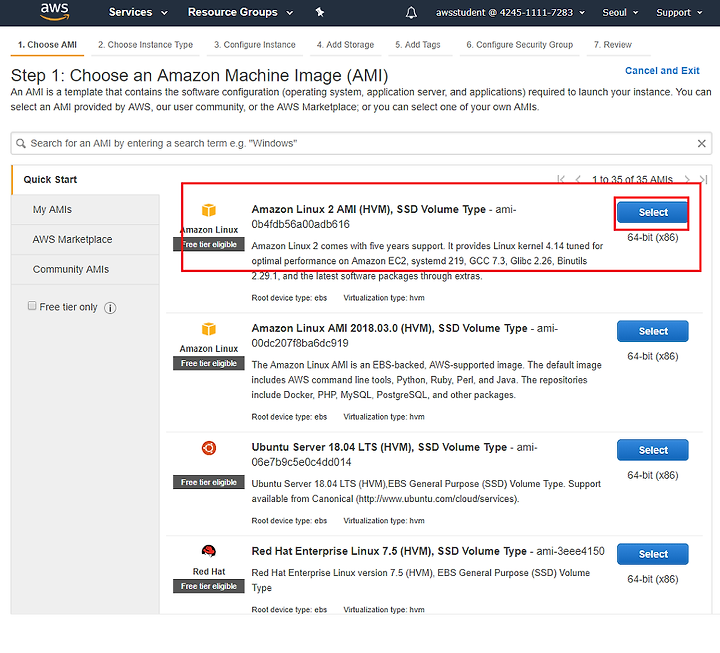Switch to 6. Configure Security Group tab
720x653 pixels.
pos(519,45)
